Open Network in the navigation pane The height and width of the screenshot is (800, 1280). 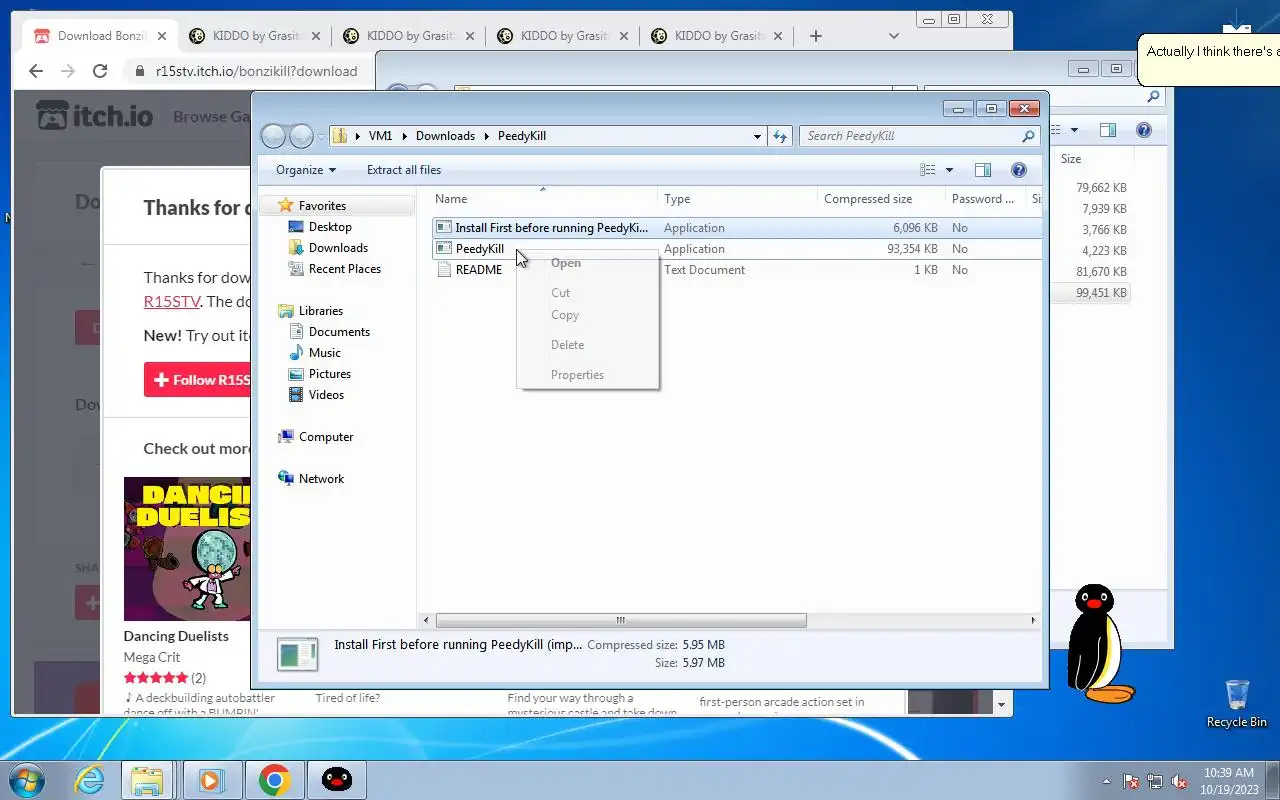pos(321,479)
